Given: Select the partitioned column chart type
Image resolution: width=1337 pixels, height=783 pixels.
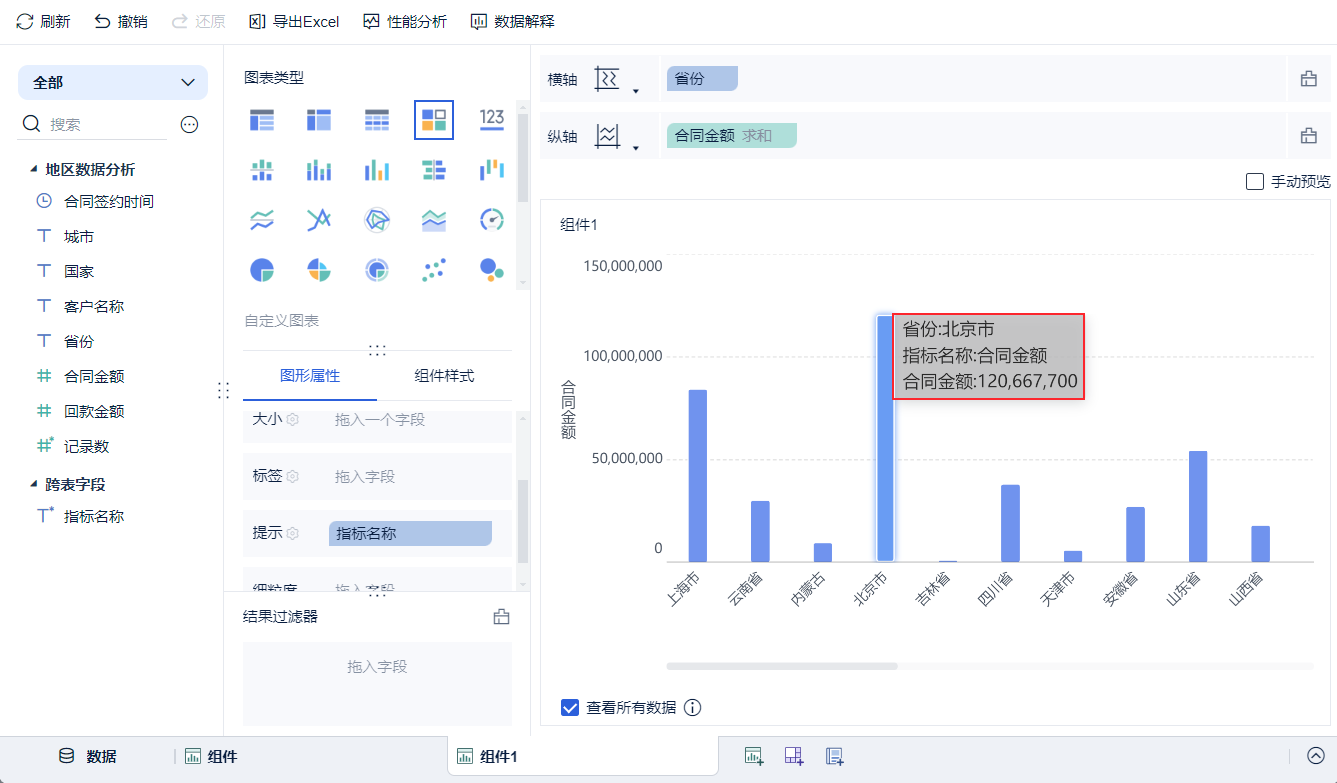Looking at the screenshot, I should point(262,170).
